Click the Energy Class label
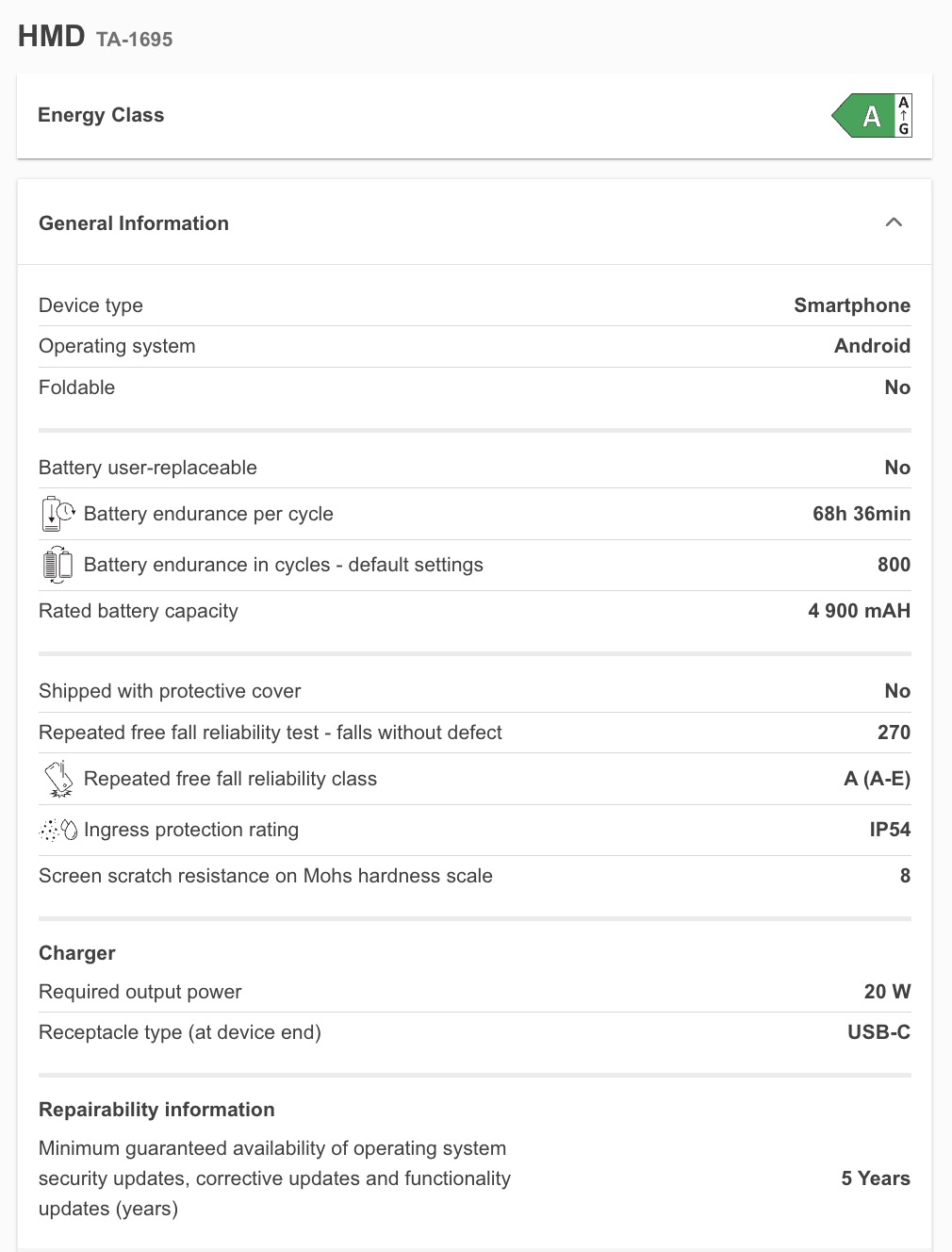 click(x=101, y=115)
